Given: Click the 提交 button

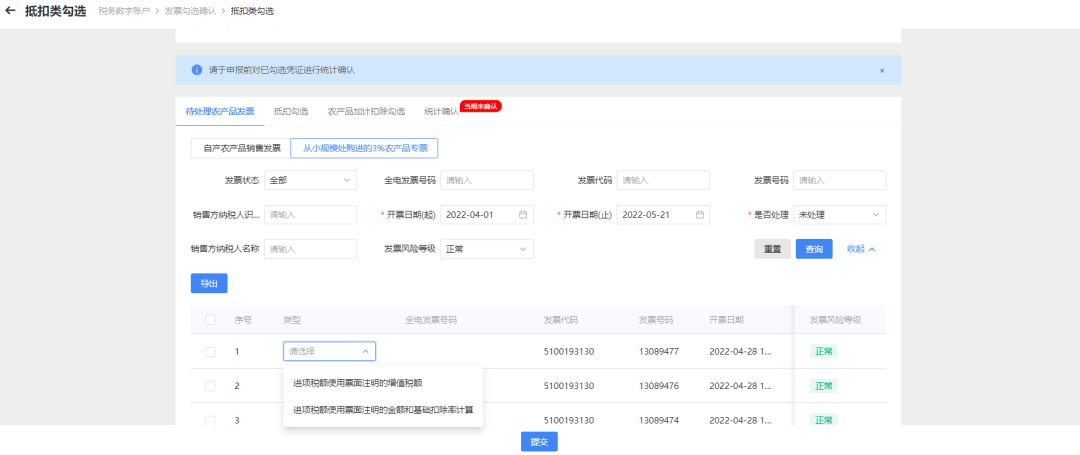Looking at the screenshot, I should click(539, 442).
